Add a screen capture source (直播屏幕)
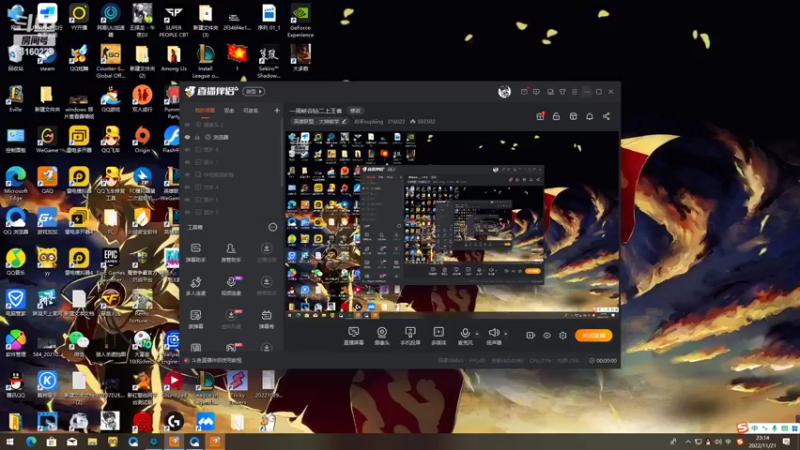Image resolution: width=800 pixels, height=450 pixels. (353, 336)
